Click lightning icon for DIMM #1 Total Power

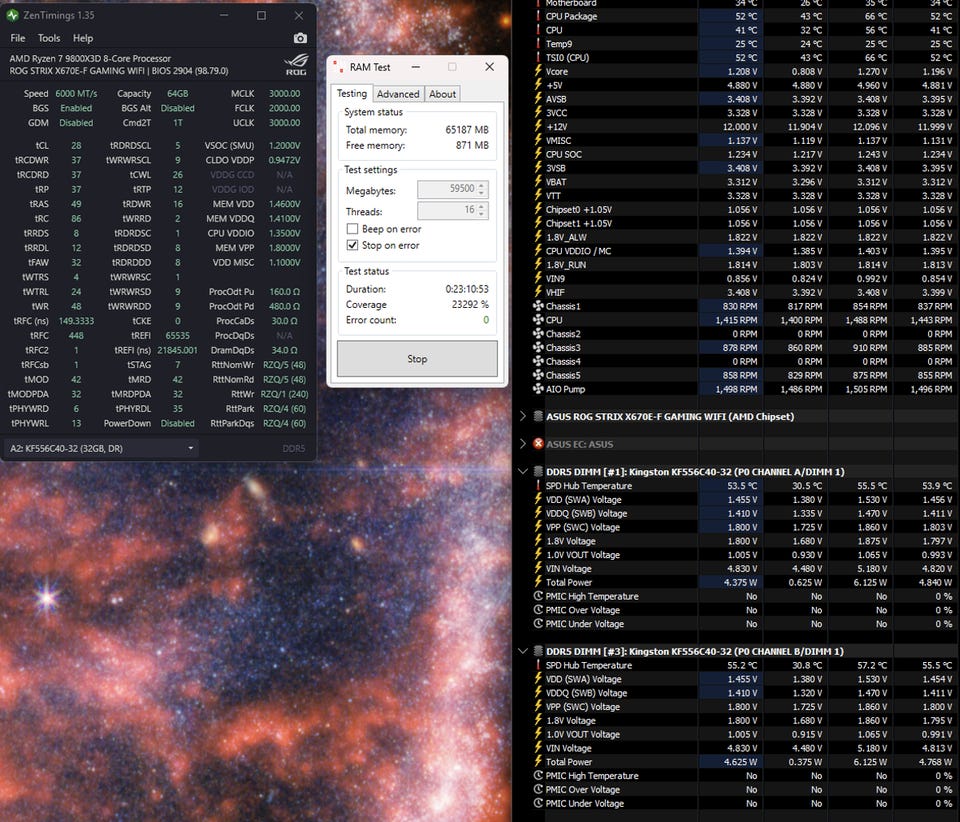coord(538,582)
